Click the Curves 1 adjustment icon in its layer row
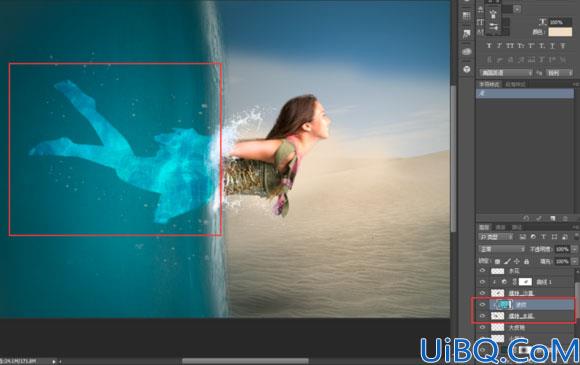This screenshot has height=365, width=580. click(504, 282)
